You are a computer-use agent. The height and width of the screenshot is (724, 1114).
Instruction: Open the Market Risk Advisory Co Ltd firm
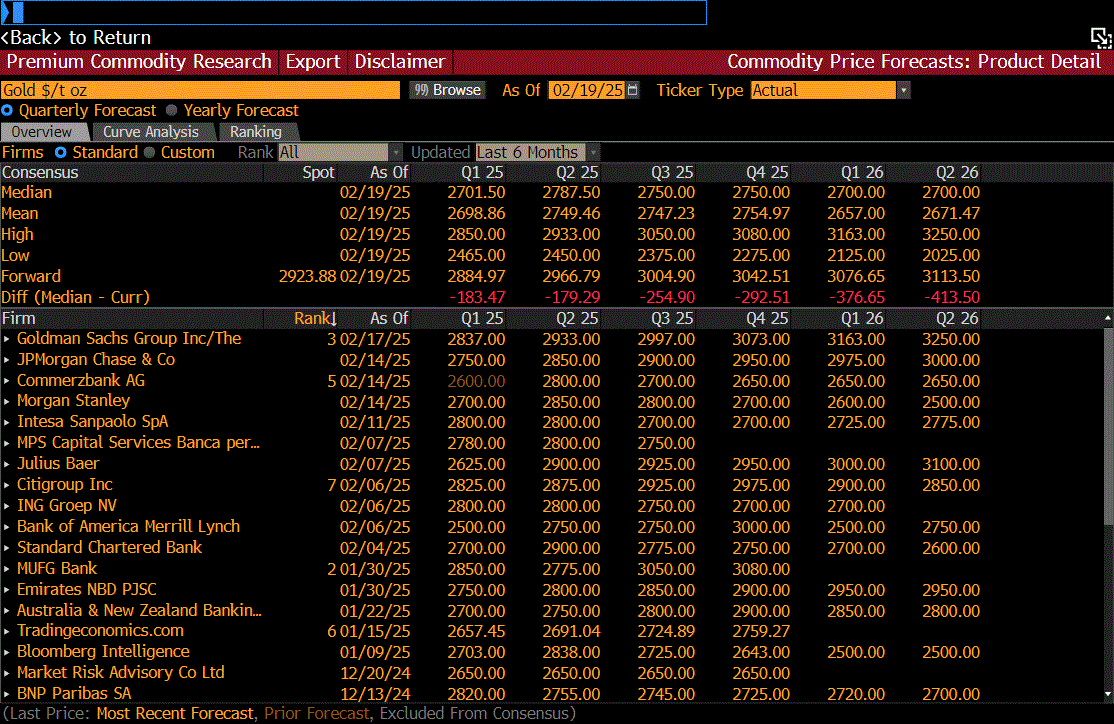click(x=121, y=673)
